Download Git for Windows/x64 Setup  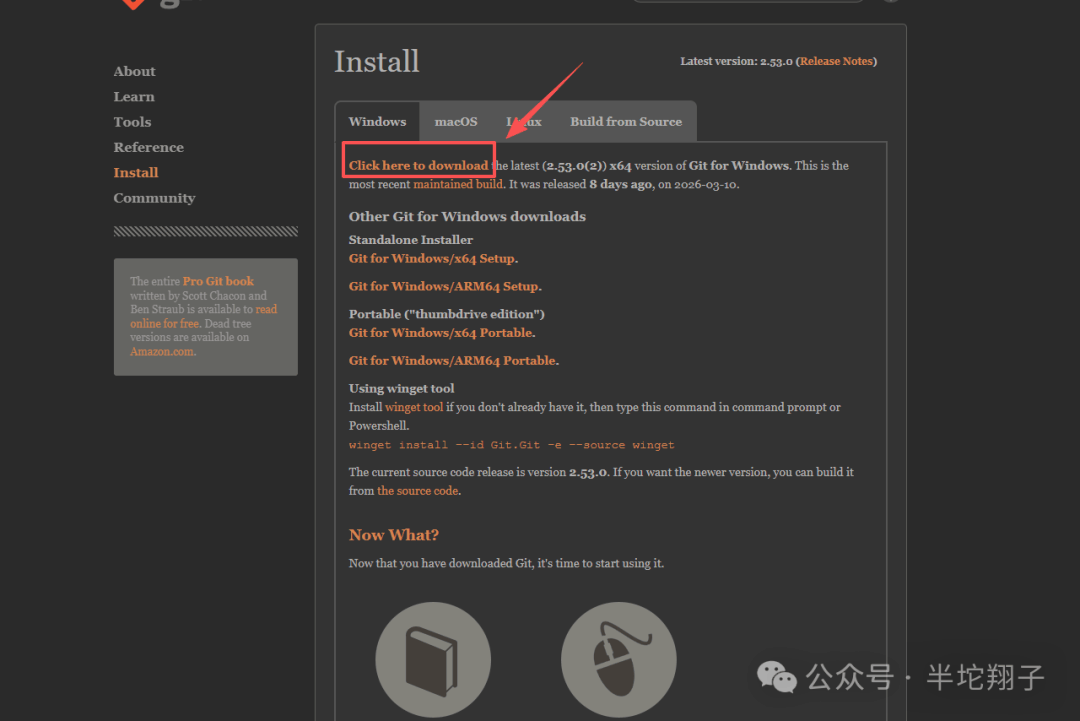pos(432,259)
